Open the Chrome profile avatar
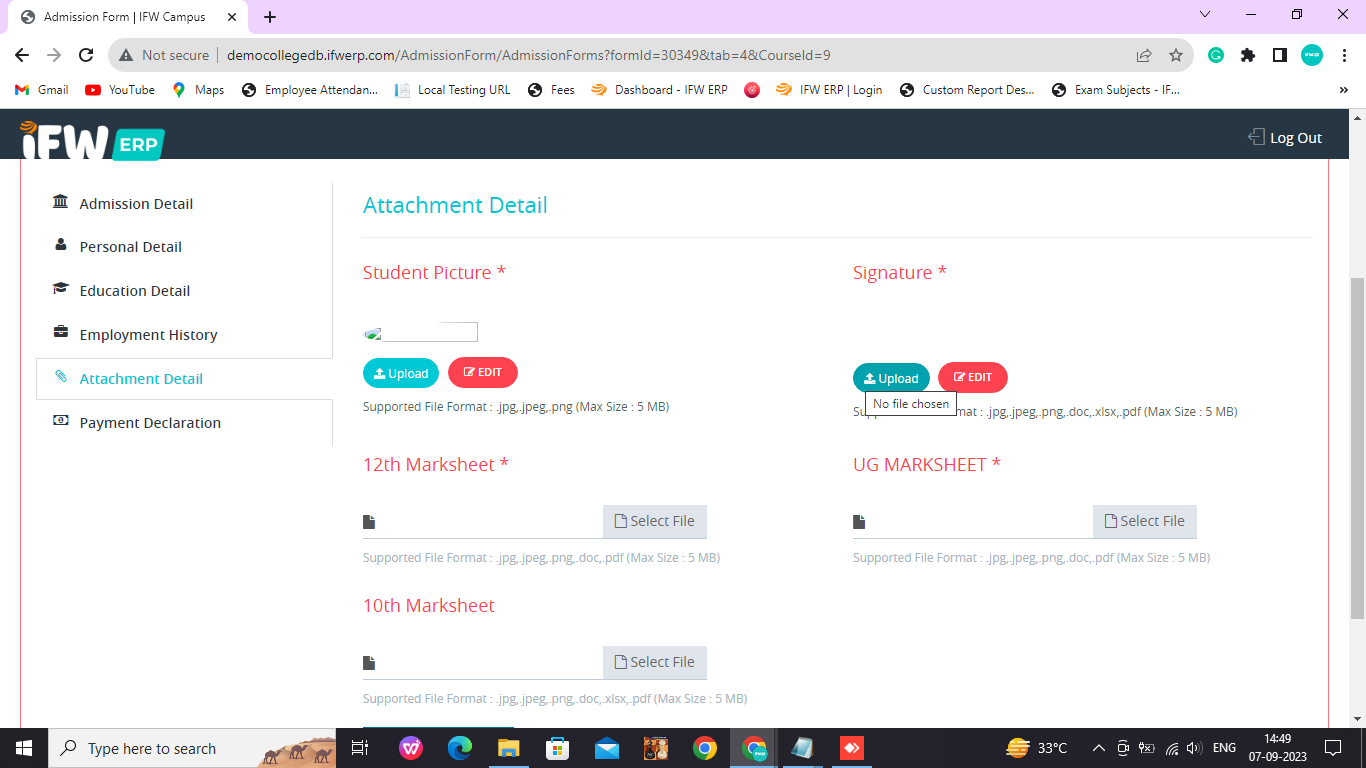This screenshot has width=1366, height=768. (1312, 55)
